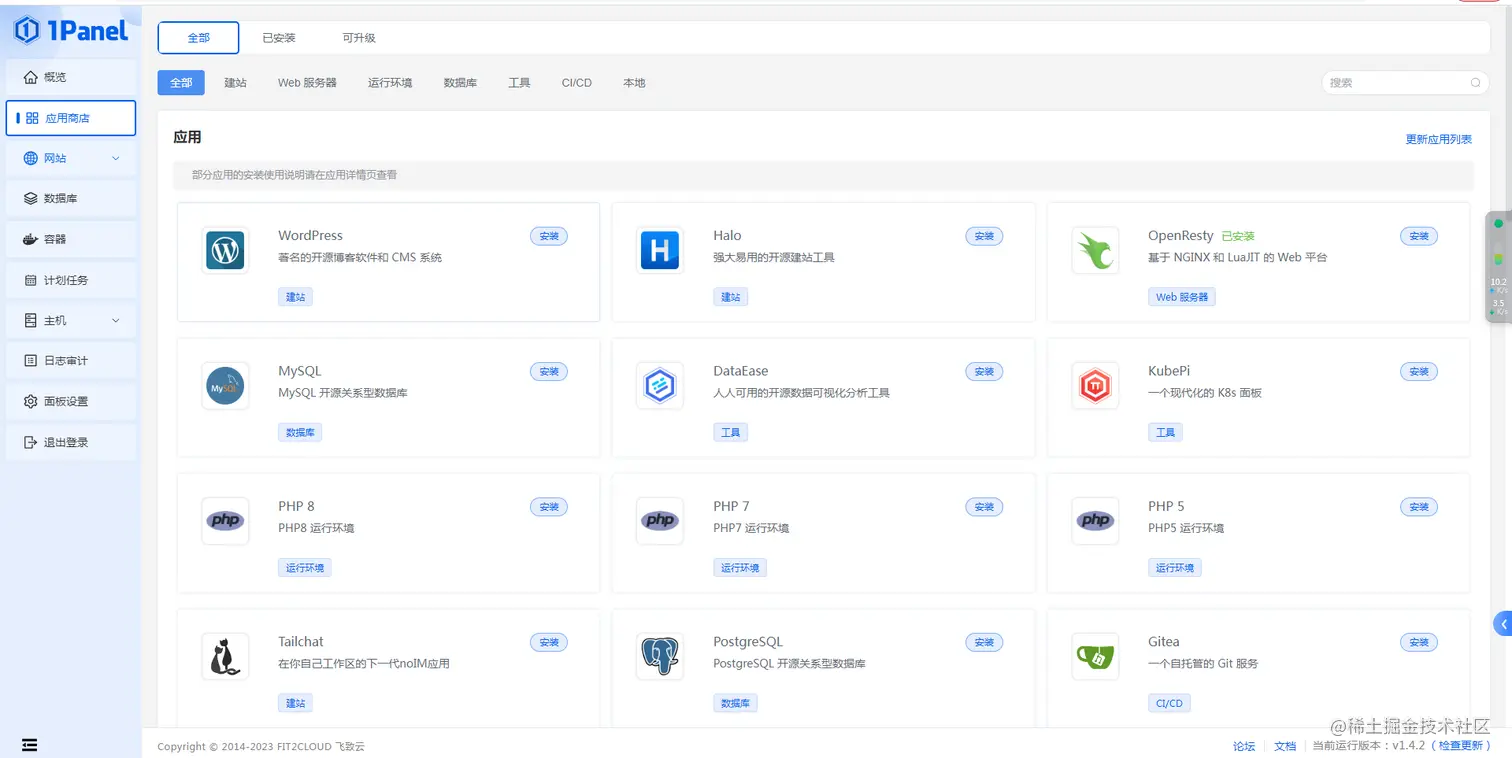The image size is (1512, 758).
Task: Filter apps by 建站 category
Action: (x=235, y=83)
